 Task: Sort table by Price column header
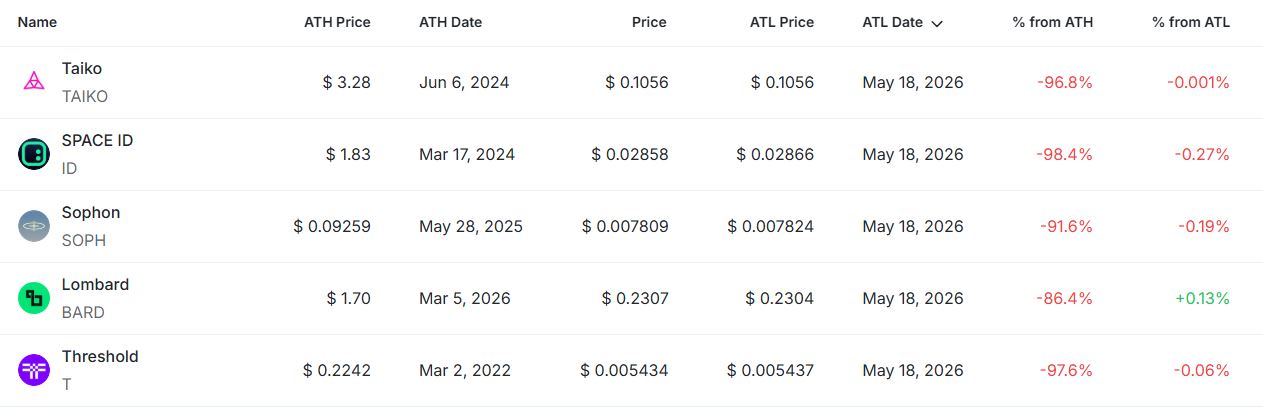649,22
